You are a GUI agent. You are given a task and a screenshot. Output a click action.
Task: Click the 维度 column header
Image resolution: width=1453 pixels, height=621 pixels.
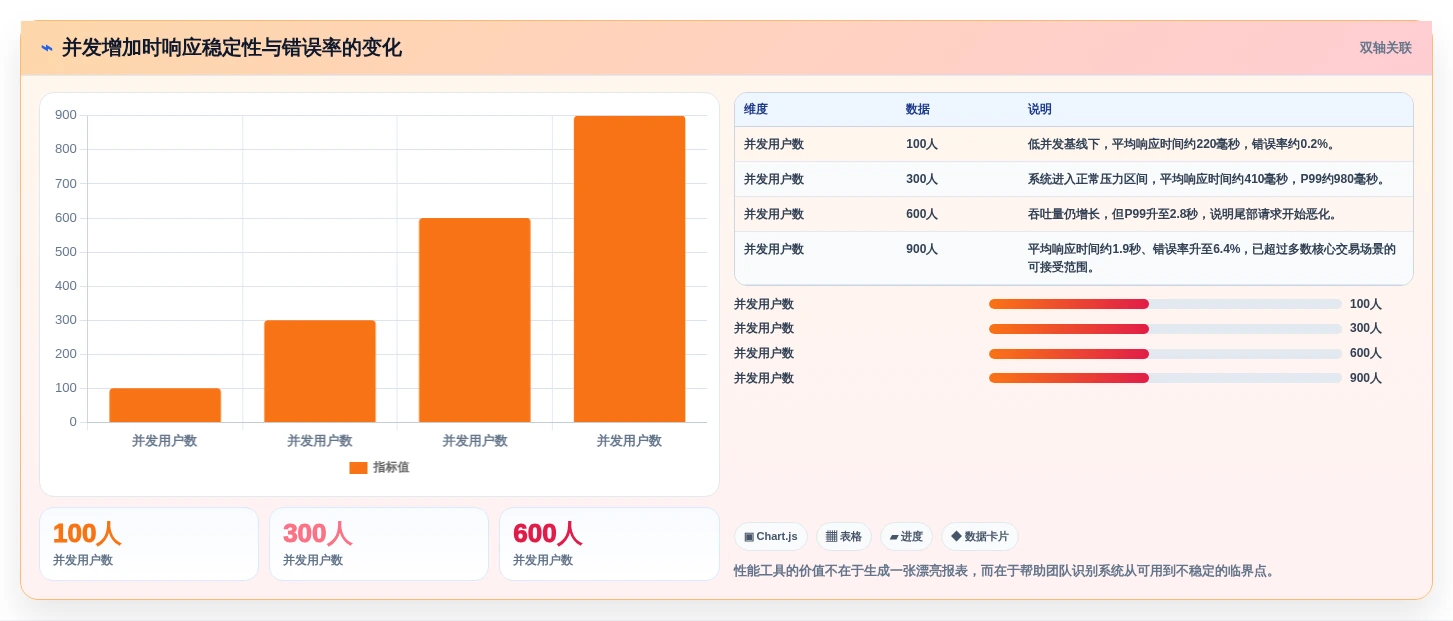(x=756, y=109)
